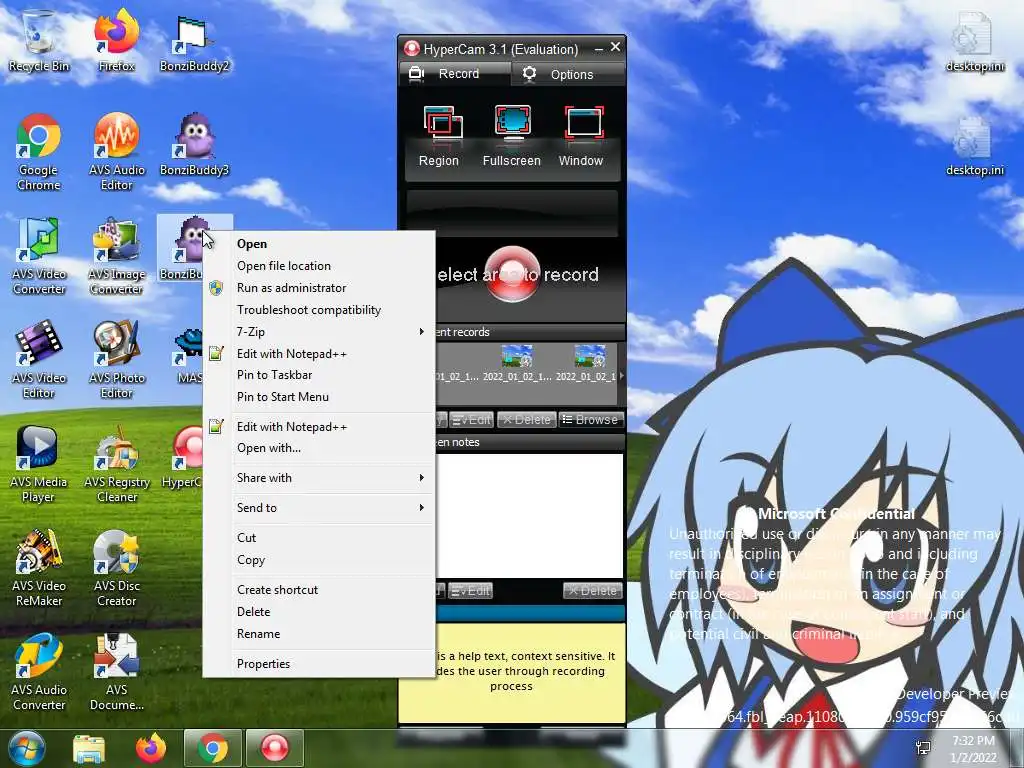Switch to HyperCam's Options tab

568,74
